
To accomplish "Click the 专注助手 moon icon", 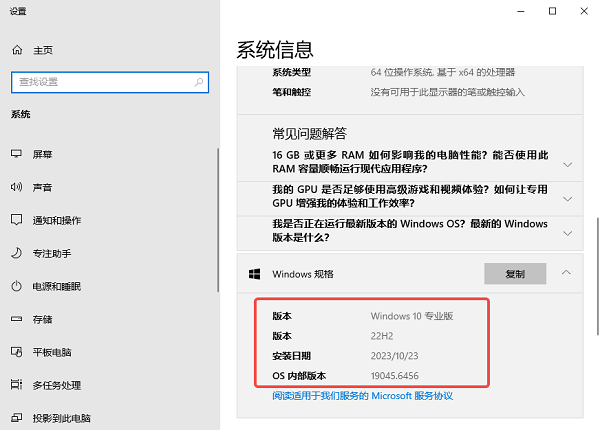I will point(16,253).
